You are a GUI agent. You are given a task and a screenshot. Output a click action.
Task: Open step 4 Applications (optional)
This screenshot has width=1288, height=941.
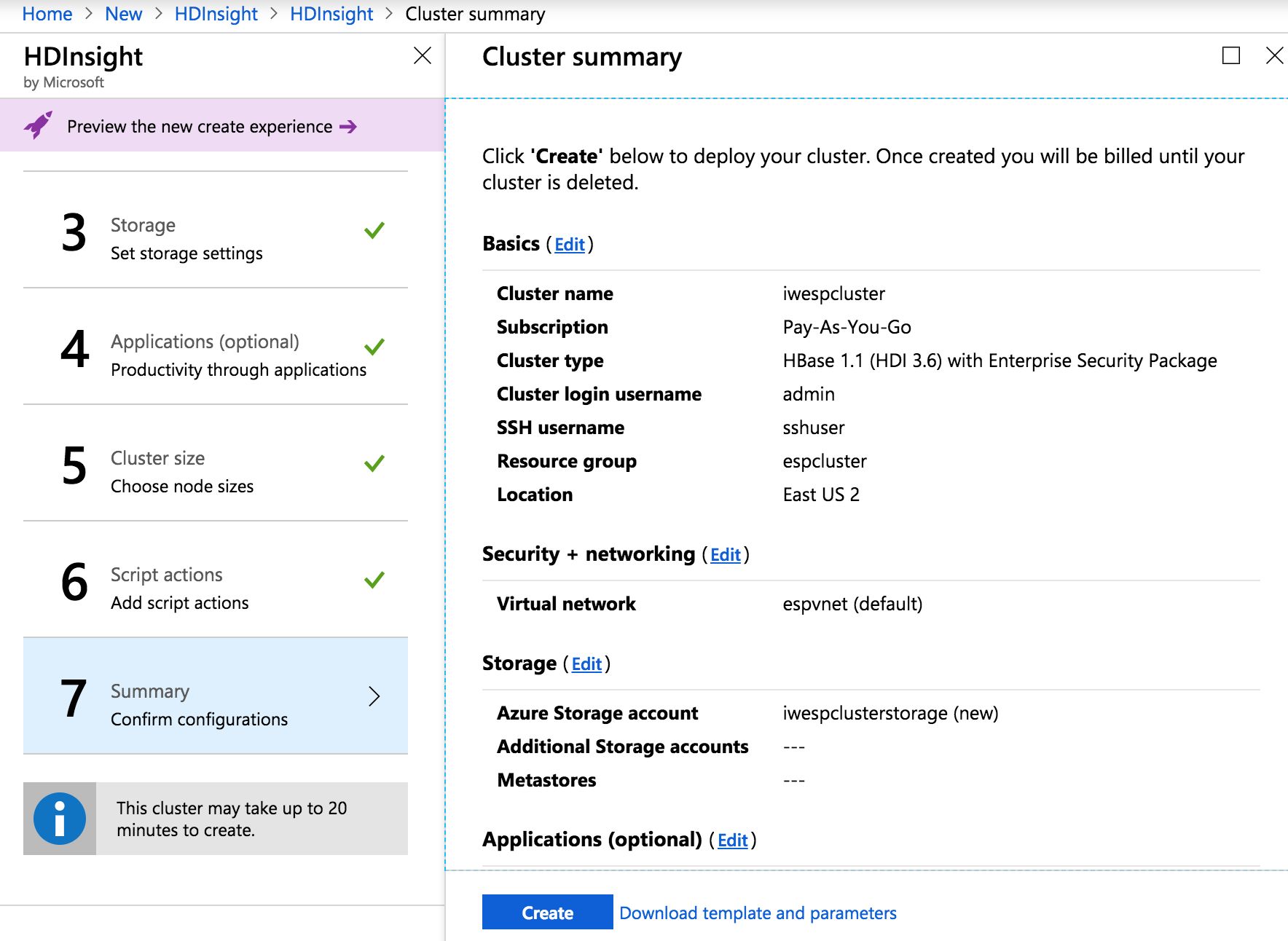(216, 347)
